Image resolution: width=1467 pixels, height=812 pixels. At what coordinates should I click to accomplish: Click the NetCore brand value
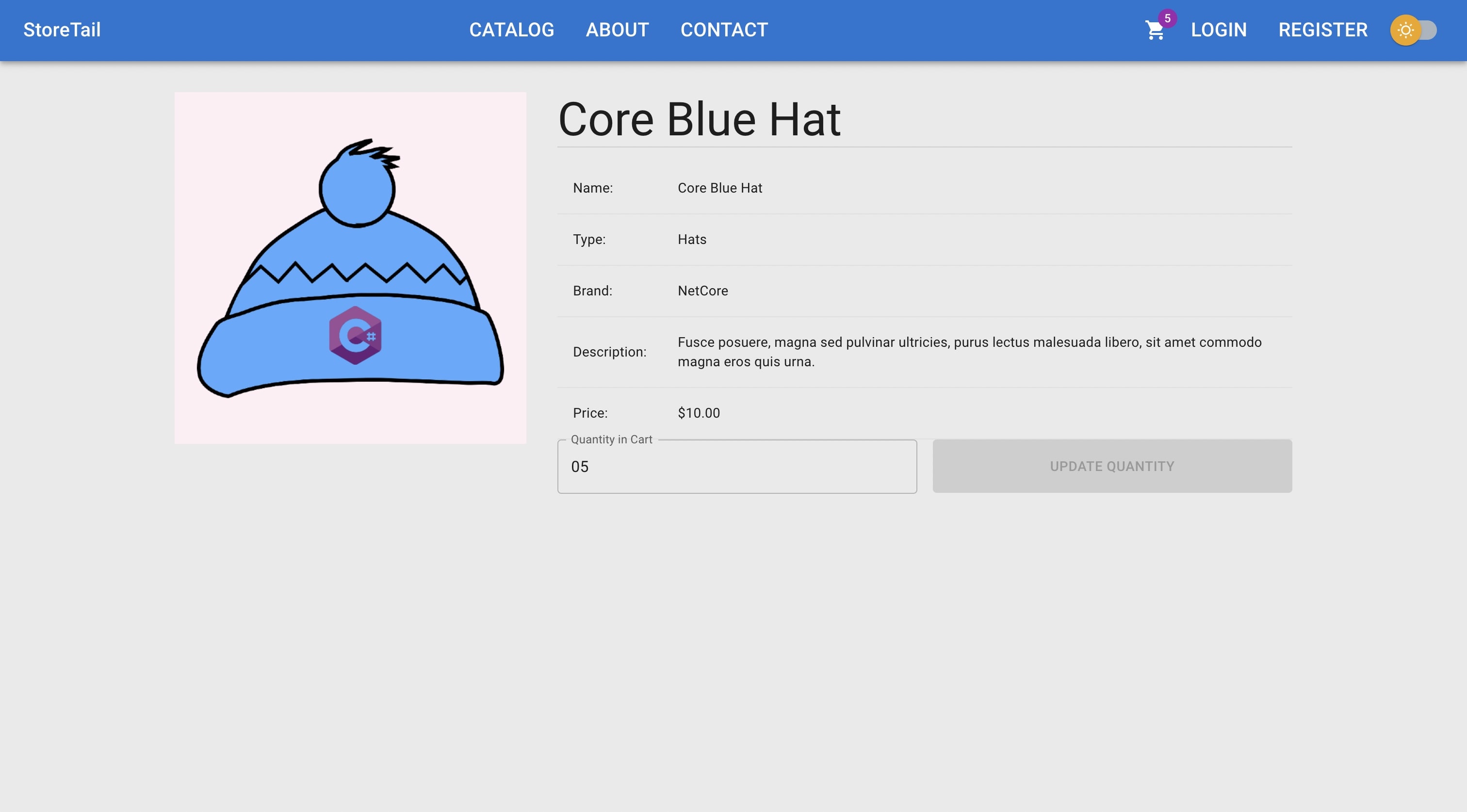click(x=702, y=291)
